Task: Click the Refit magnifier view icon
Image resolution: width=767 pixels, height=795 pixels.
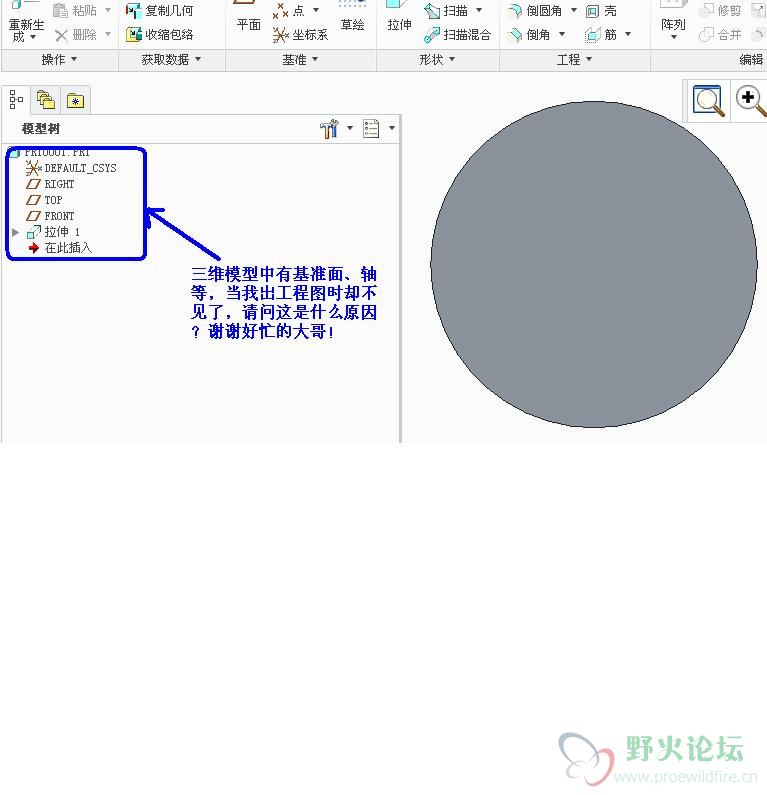Action: 708,100
